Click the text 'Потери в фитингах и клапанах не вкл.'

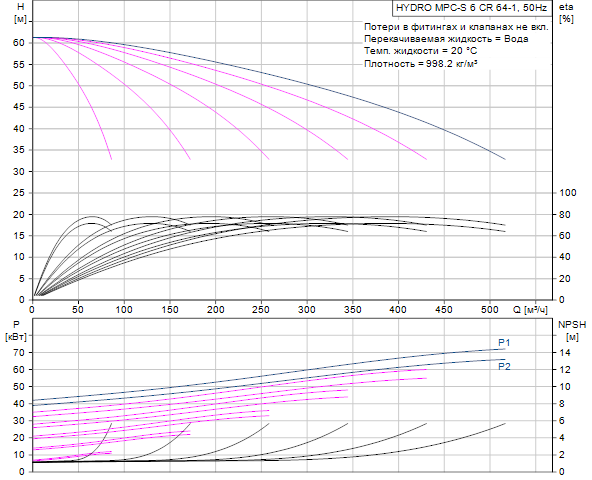click(x=456, y=26)
